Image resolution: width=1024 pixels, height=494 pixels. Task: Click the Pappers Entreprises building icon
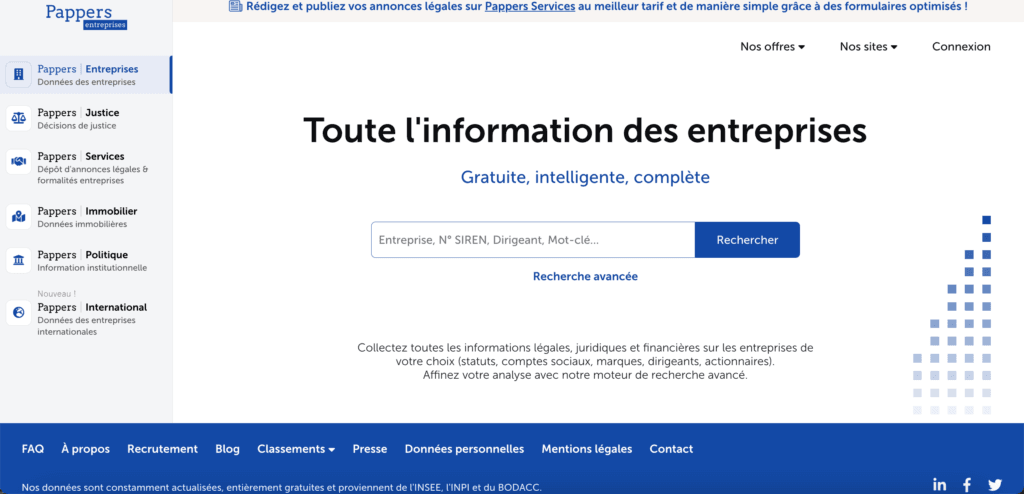coord(19,75)
